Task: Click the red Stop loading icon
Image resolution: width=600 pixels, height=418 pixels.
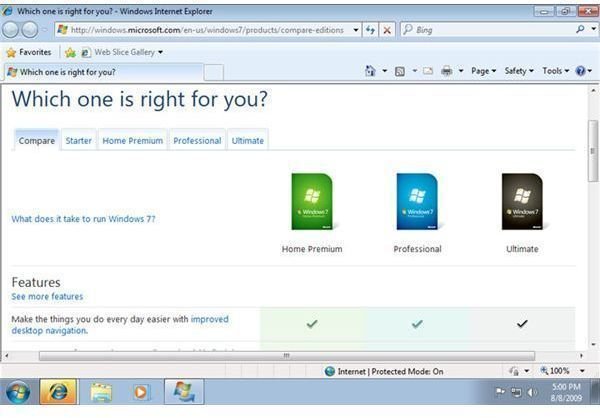Action: click(387, 30)
